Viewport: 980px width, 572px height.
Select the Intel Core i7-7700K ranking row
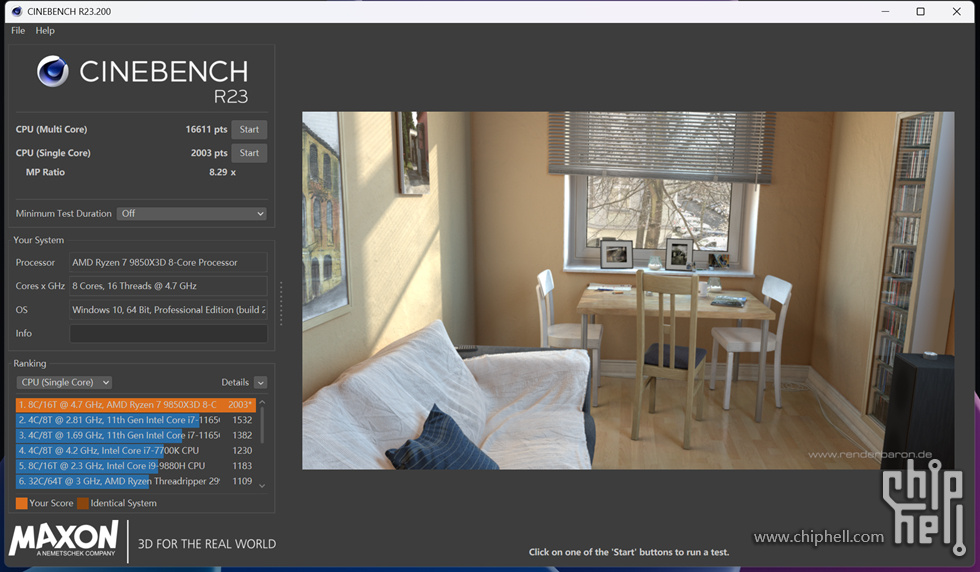coord(120,451)
